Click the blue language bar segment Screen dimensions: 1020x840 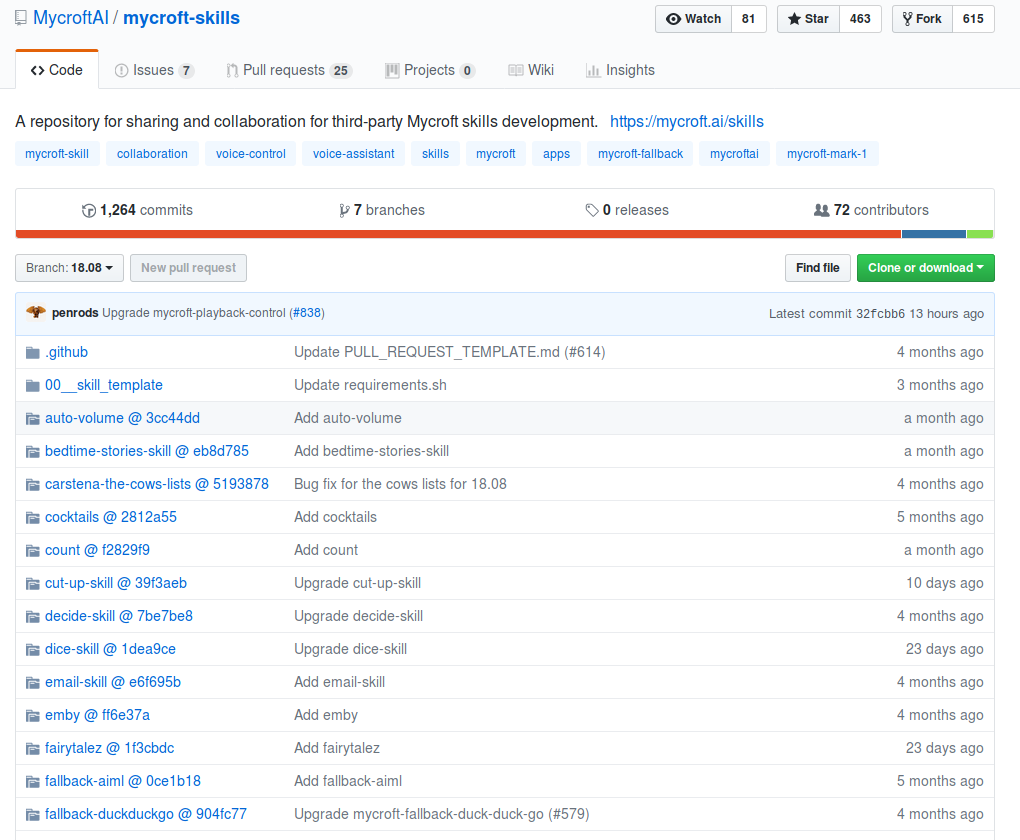933,234
